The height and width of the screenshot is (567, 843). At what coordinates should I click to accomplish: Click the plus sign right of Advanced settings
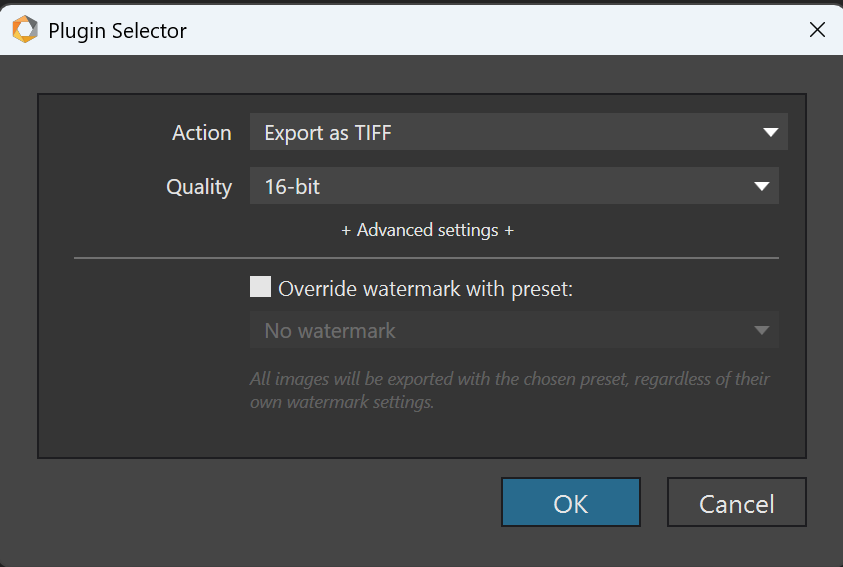509,231
